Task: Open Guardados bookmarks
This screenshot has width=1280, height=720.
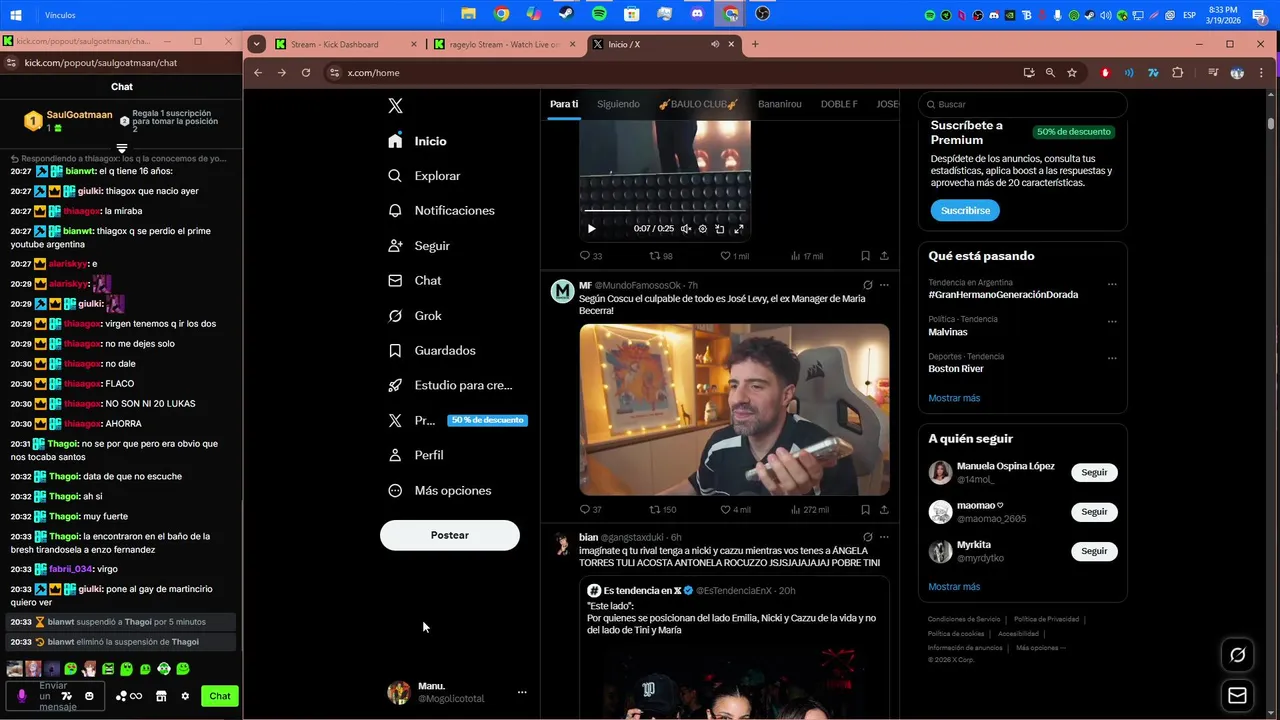Action: (431, 351)
